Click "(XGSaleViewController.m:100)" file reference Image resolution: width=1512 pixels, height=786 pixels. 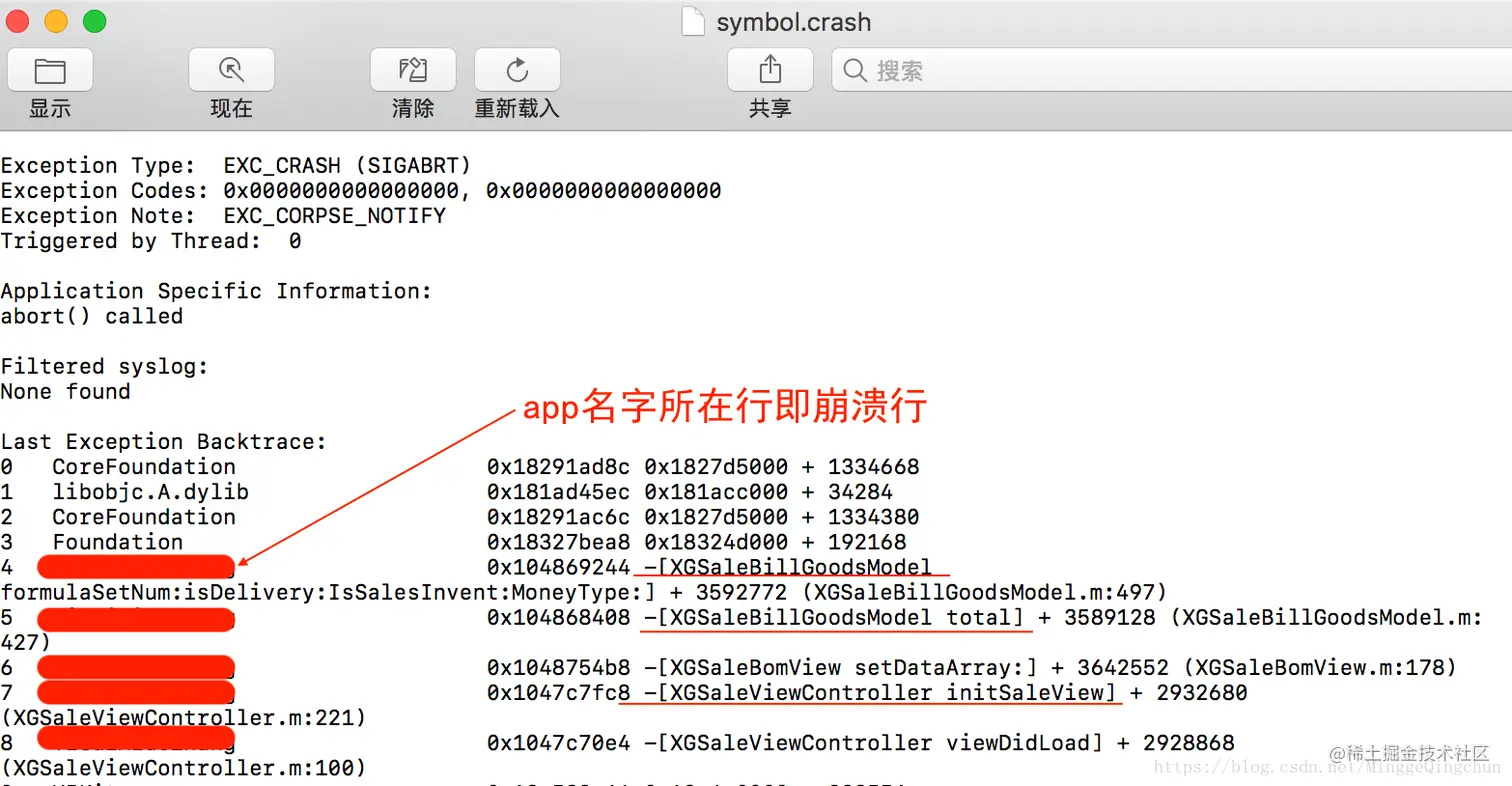tap(184, 767)
